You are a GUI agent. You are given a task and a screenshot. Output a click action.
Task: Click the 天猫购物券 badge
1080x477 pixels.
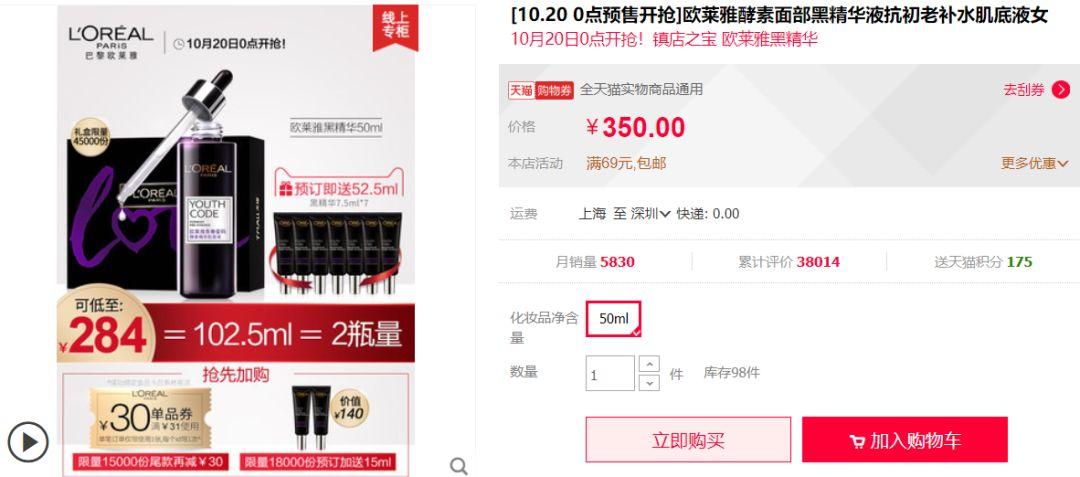point(541,89)
